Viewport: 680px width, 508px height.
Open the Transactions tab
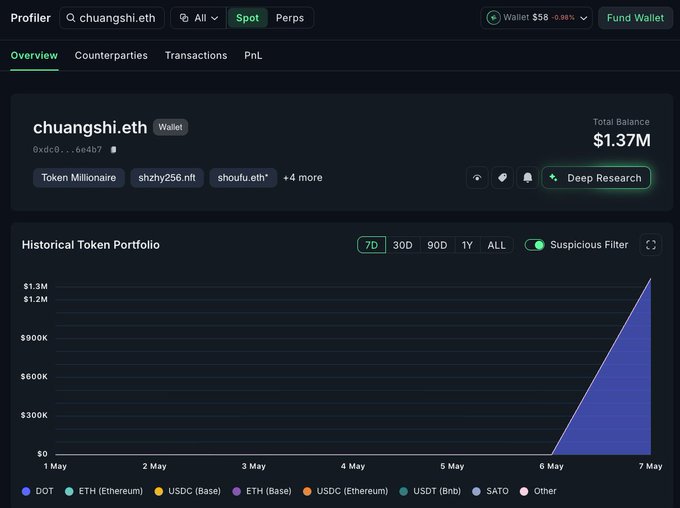pos(196,56)
